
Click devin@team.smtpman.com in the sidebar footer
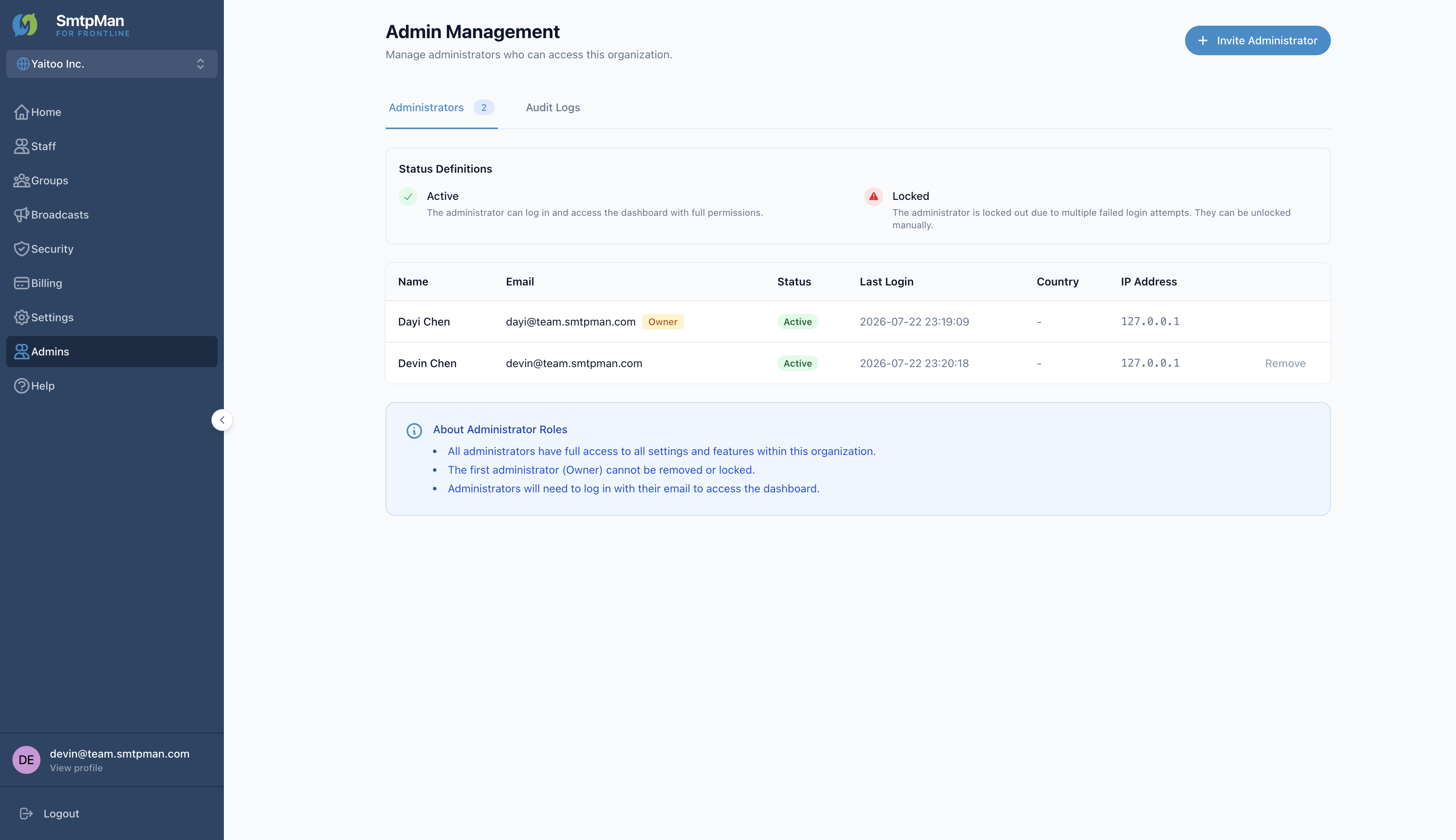point(119,753)
